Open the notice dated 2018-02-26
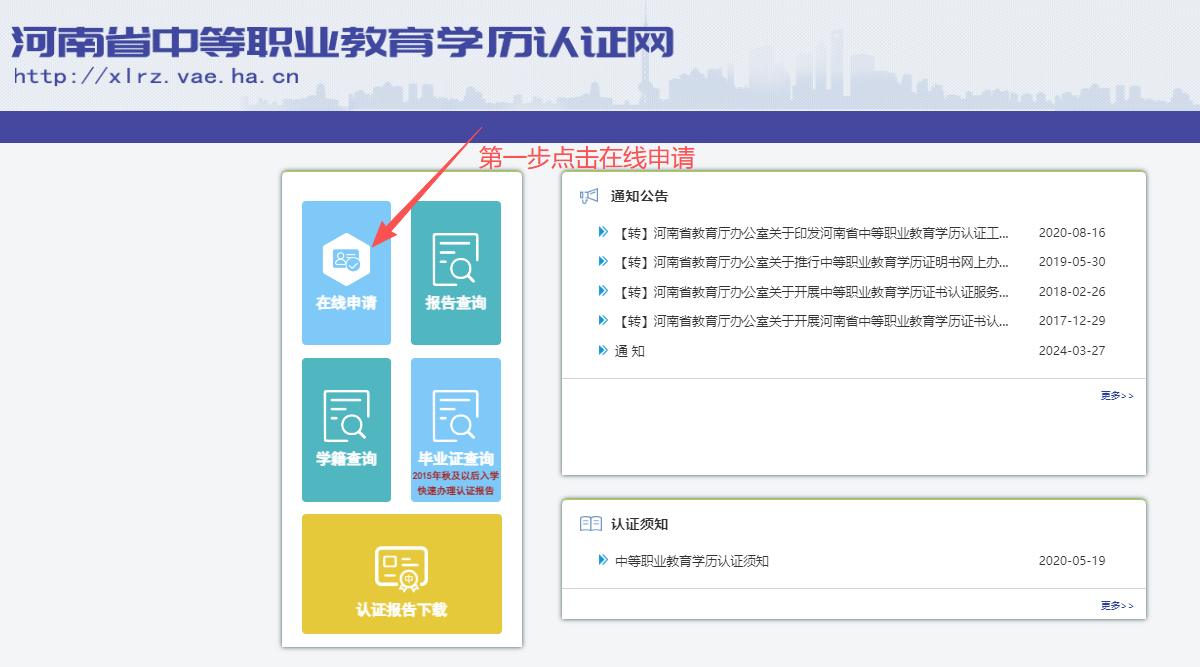 [811, 292]
